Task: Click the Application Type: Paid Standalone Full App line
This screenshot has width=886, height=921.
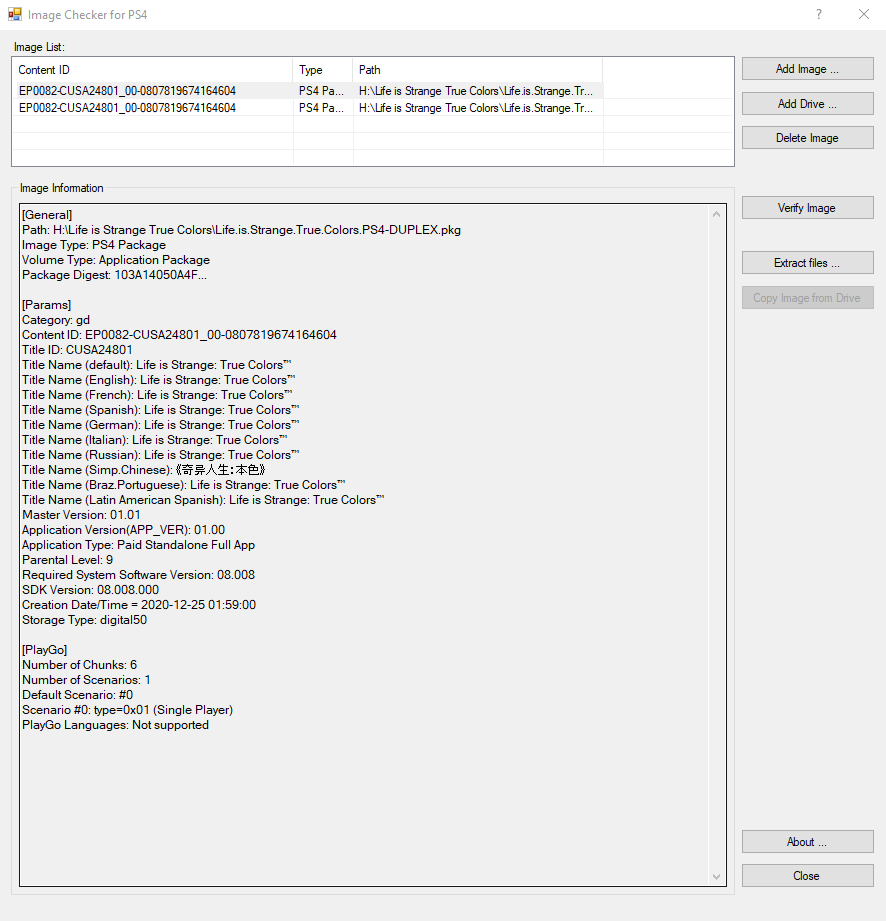Action: [139, 544]
